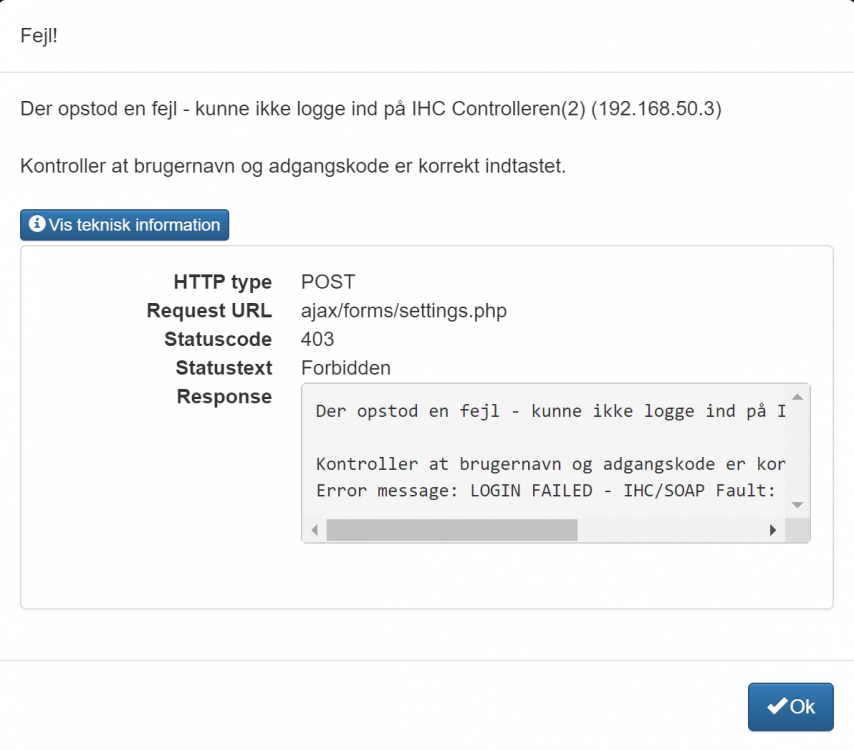The image size is (854, 750).
Task: Click the info icon beside Vis teknisk information
Action: click(36, 224)
